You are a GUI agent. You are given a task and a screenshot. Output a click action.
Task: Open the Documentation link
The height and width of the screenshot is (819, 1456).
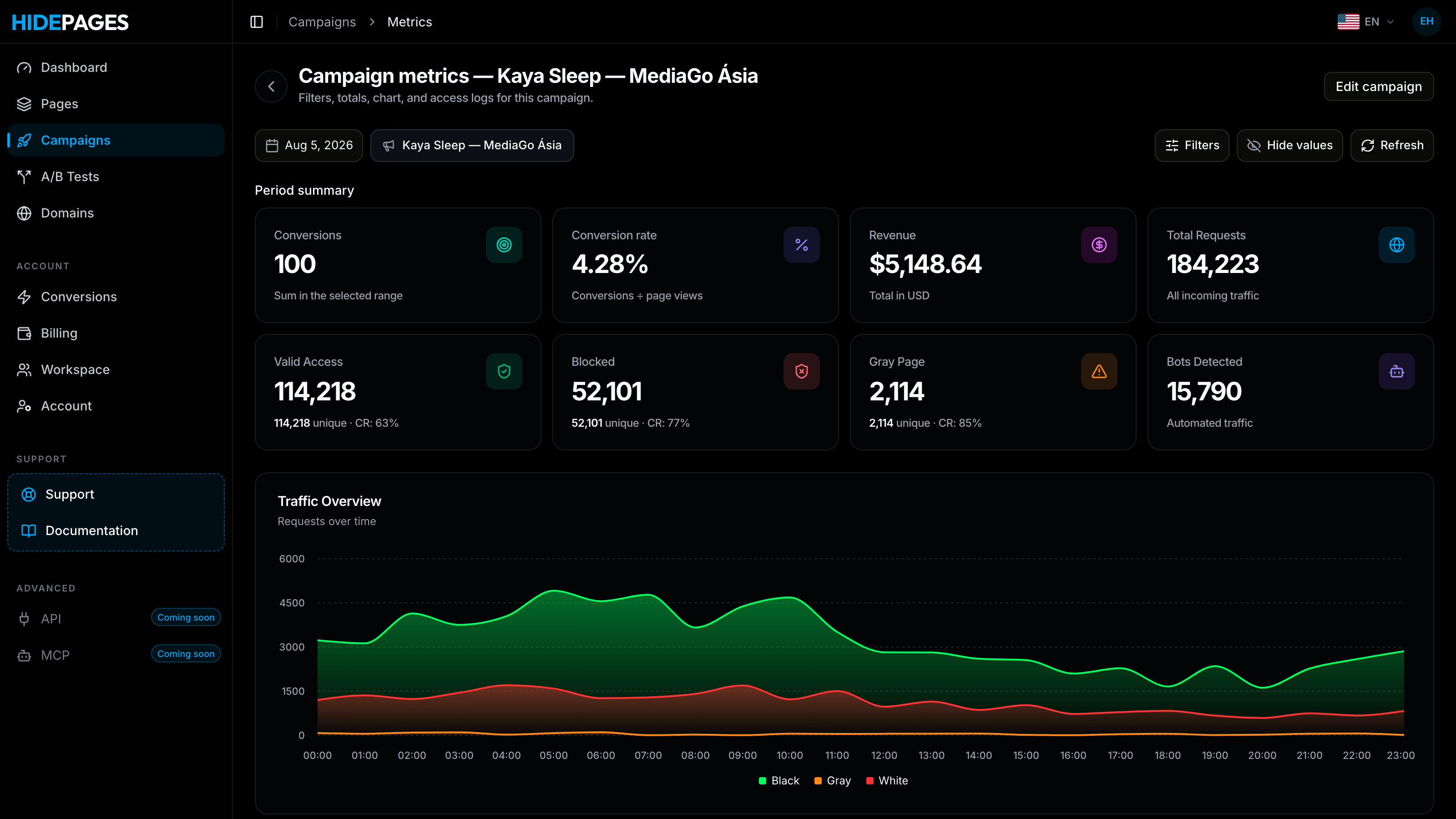point(116,531)
